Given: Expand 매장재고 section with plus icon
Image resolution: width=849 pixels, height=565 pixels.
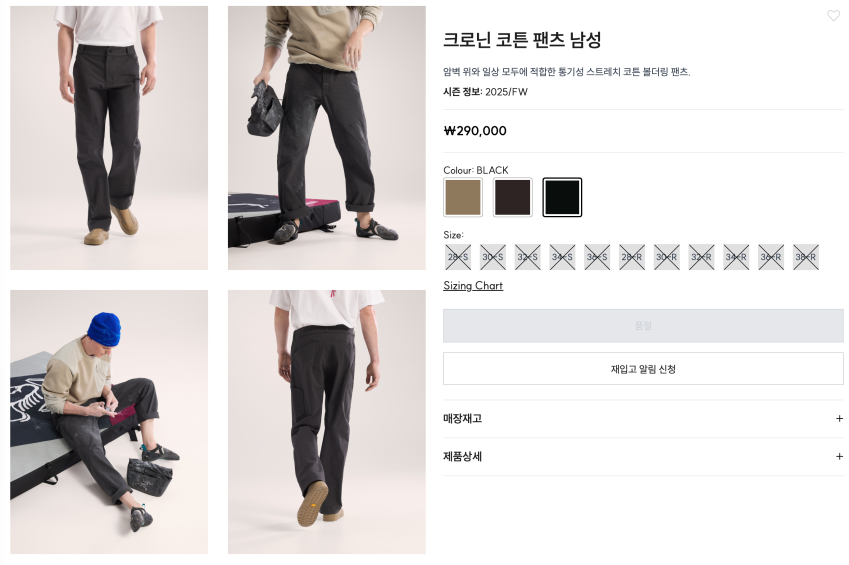Looking at the screenshot, I should [x=839, y=418].
